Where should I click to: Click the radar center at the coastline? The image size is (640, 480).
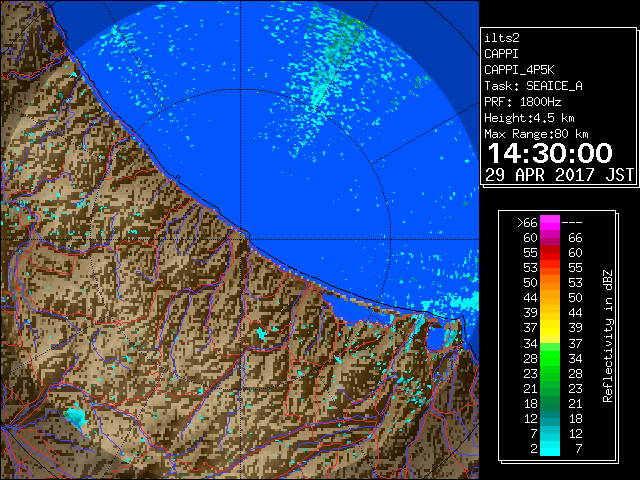[241, 239]
